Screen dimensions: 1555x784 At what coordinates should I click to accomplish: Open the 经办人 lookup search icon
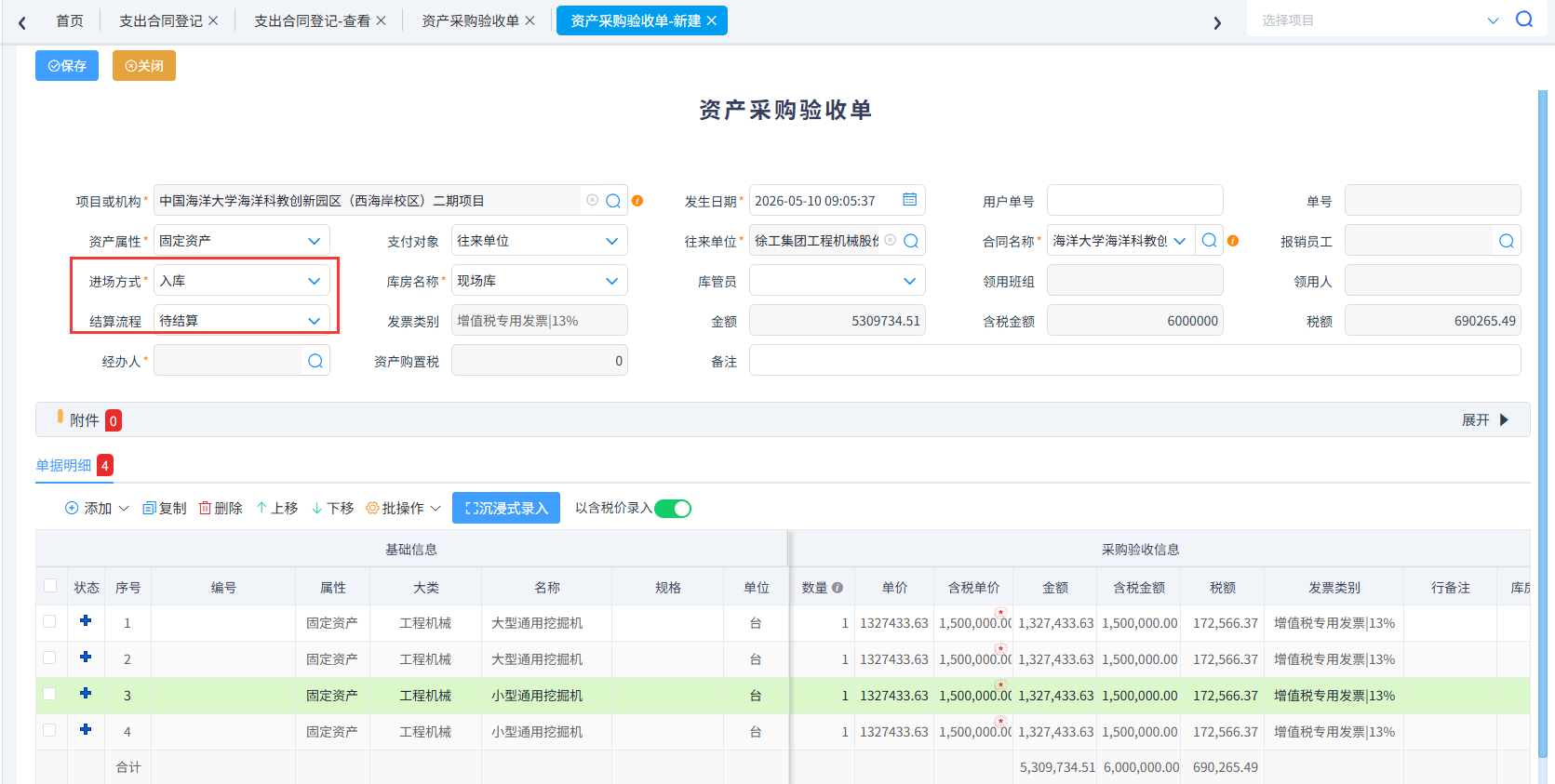(315, 361)
